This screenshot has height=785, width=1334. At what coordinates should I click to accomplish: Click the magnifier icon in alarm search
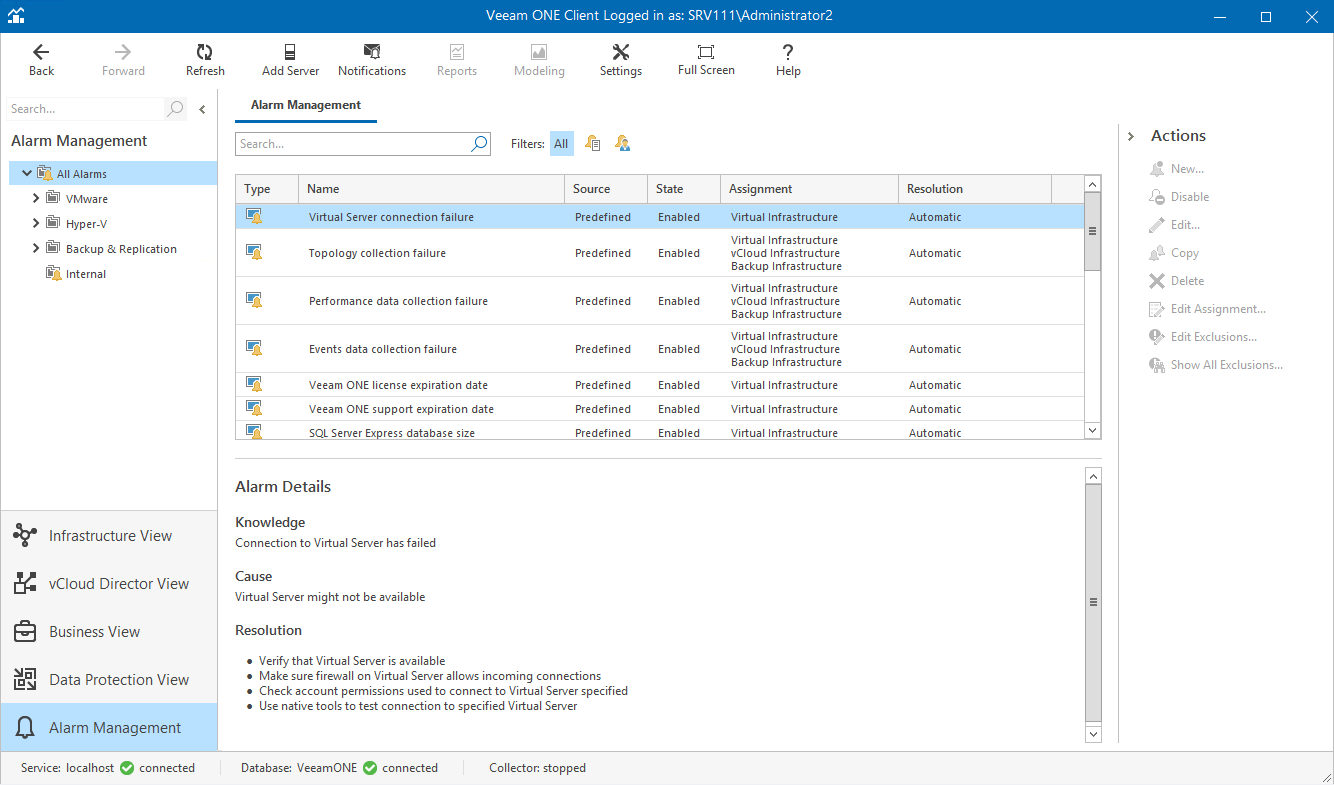[479, 144]
